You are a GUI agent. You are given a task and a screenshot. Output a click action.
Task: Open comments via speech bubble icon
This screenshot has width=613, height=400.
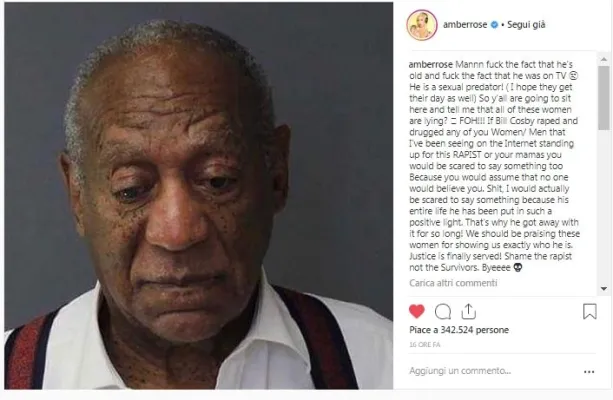443,312
